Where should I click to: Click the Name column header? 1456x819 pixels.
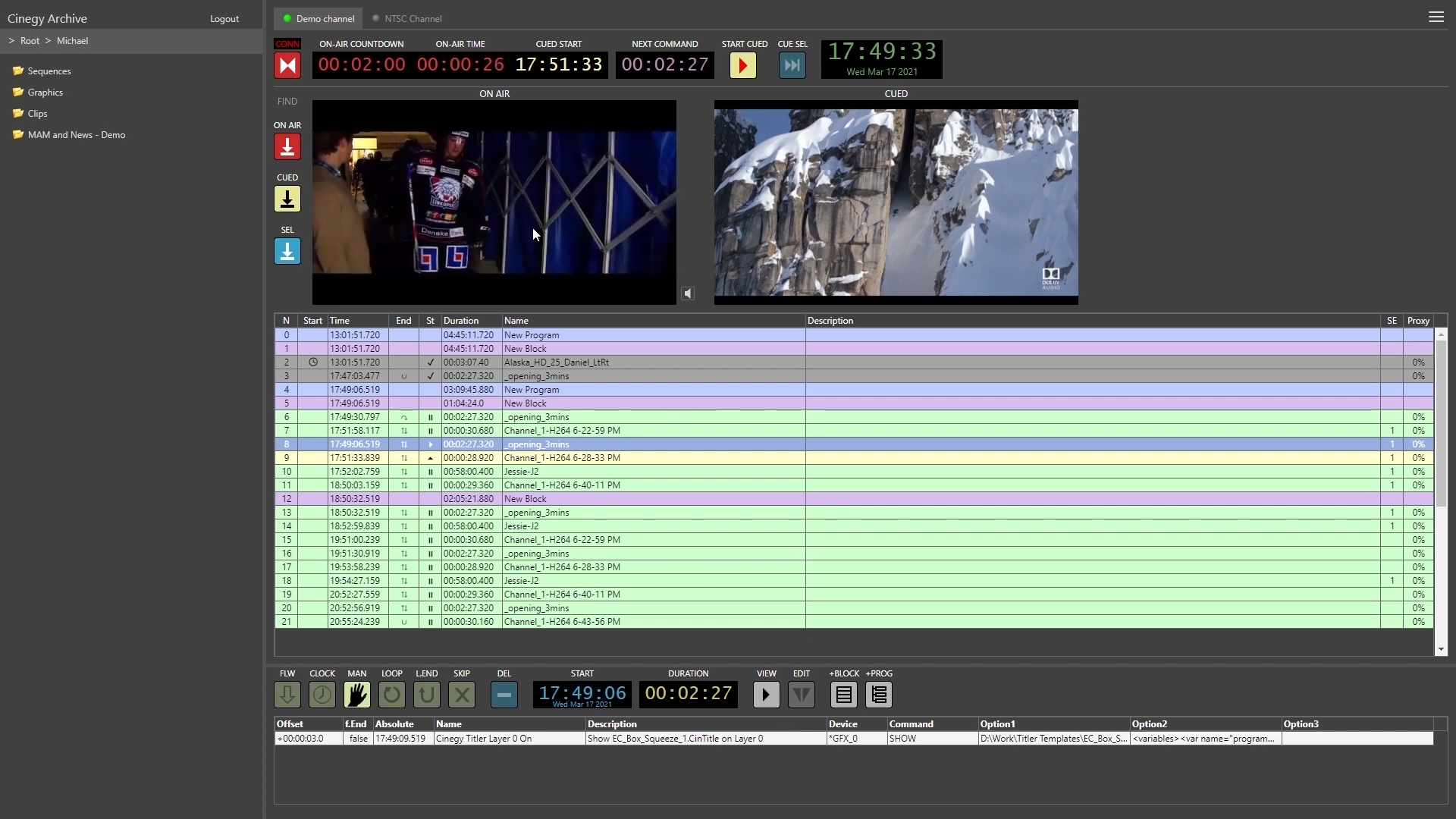654,321
